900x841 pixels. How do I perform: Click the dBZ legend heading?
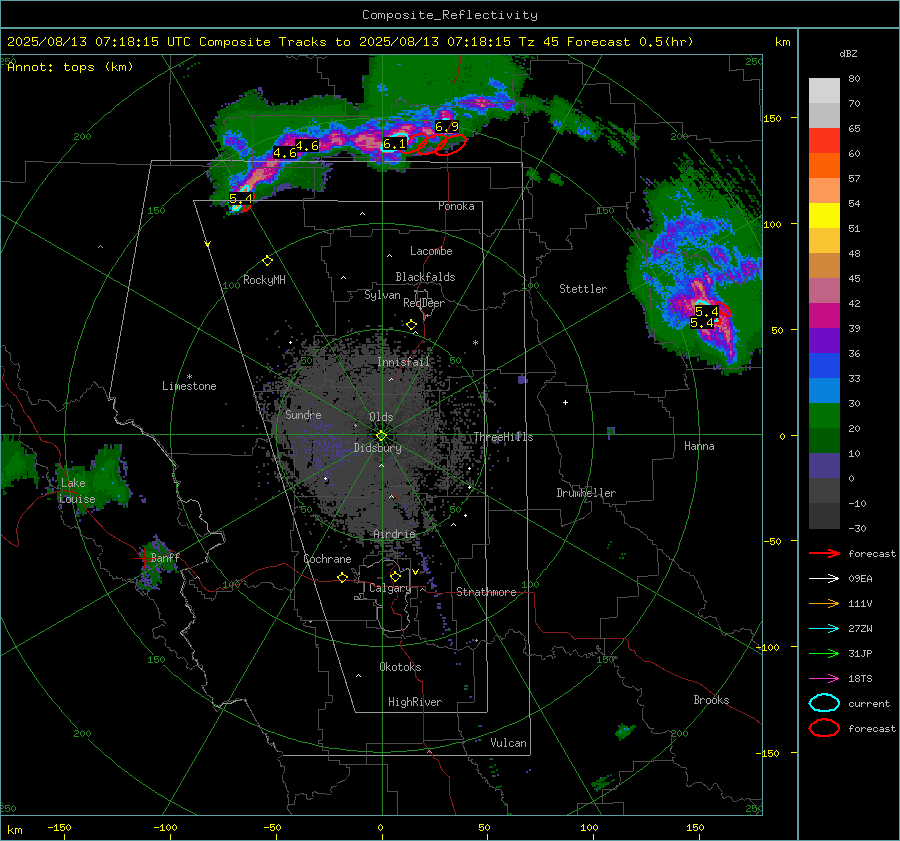point(848,54)
